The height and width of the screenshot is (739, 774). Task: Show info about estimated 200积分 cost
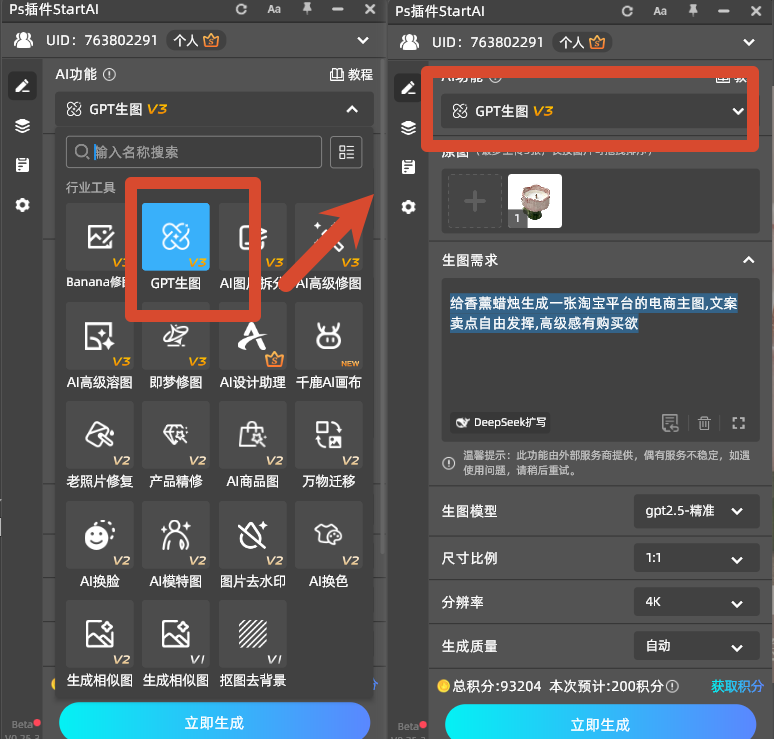pyautogui.click(x=672, y=686)
